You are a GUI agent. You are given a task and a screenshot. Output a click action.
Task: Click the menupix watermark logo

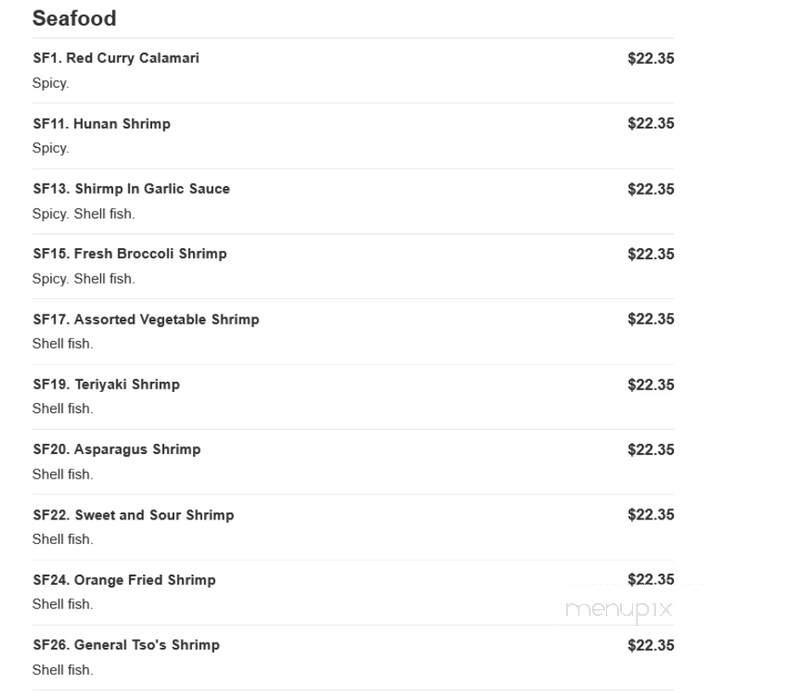(x=619, y=610)
